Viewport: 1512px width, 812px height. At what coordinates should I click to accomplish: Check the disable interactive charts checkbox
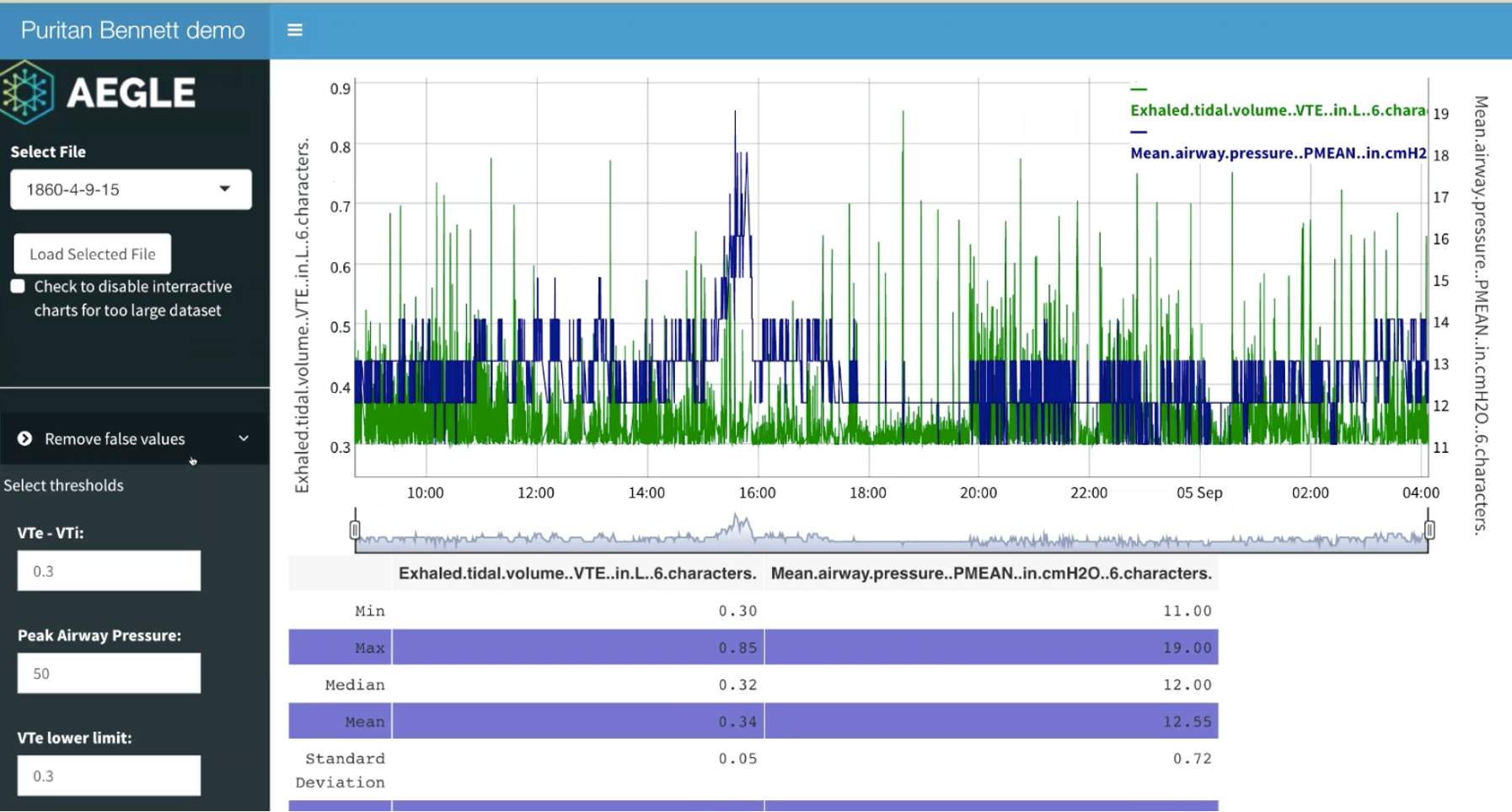click(18, 286)
